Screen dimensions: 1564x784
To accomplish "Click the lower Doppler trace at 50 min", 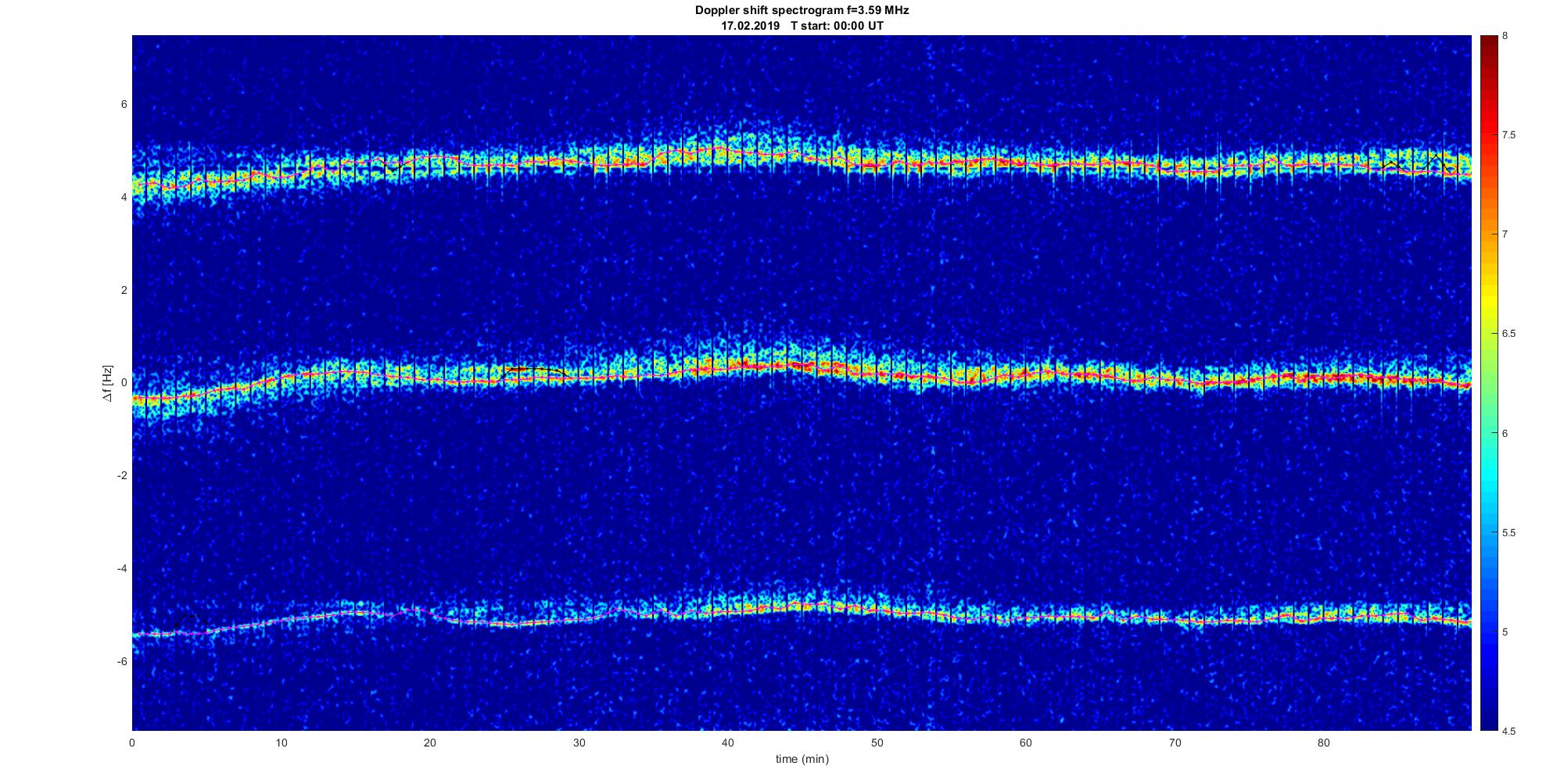I will [x=877, y=610].
